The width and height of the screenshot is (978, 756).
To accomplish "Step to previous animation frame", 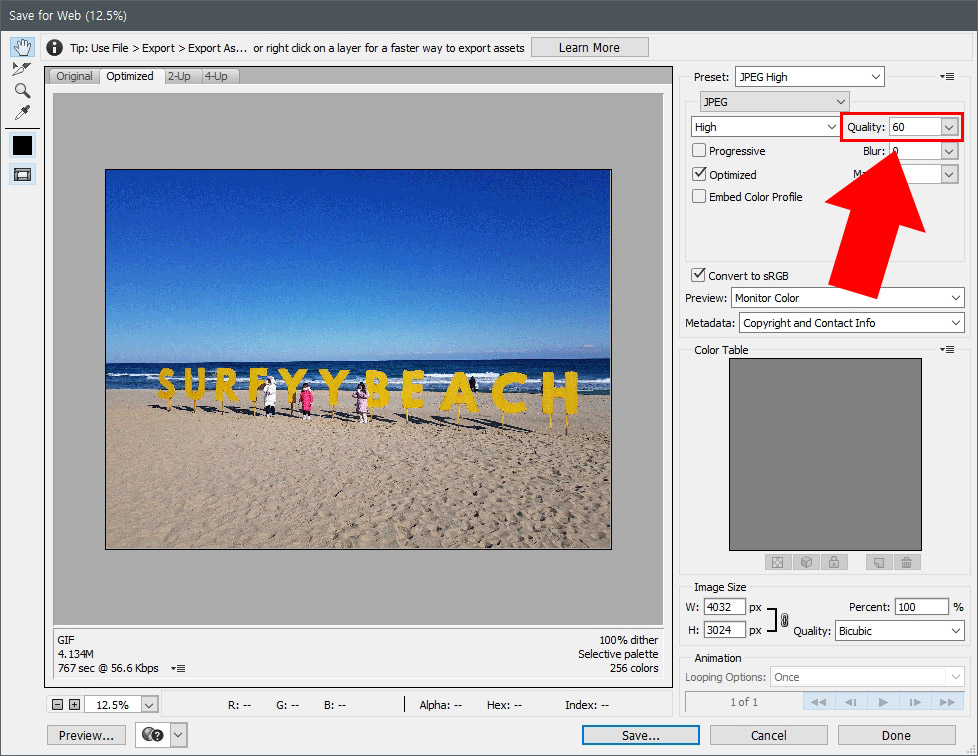I will coord(850,702).
